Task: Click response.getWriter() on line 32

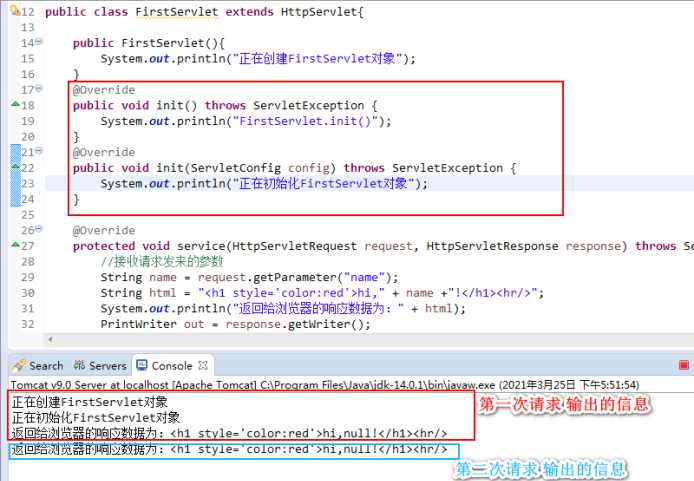Action: [294, 324]
